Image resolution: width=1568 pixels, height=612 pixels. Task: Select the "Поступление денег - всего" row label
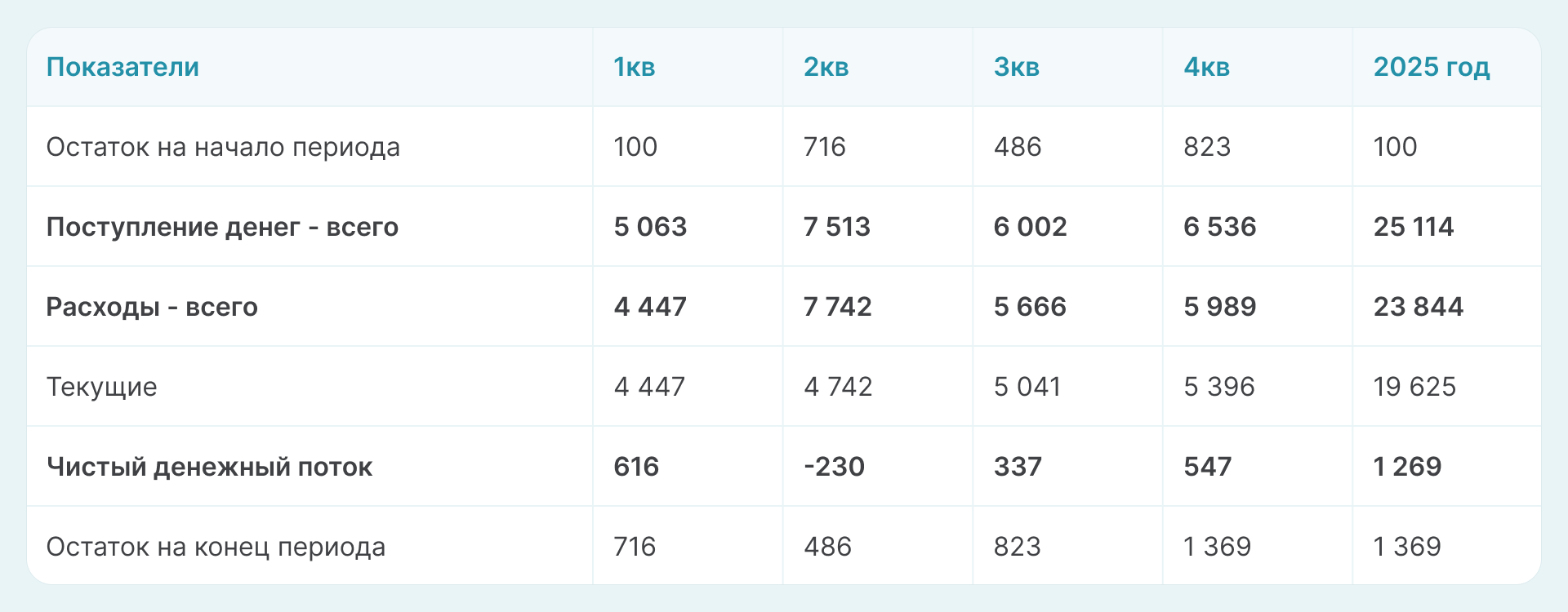(x=222, y=227)
